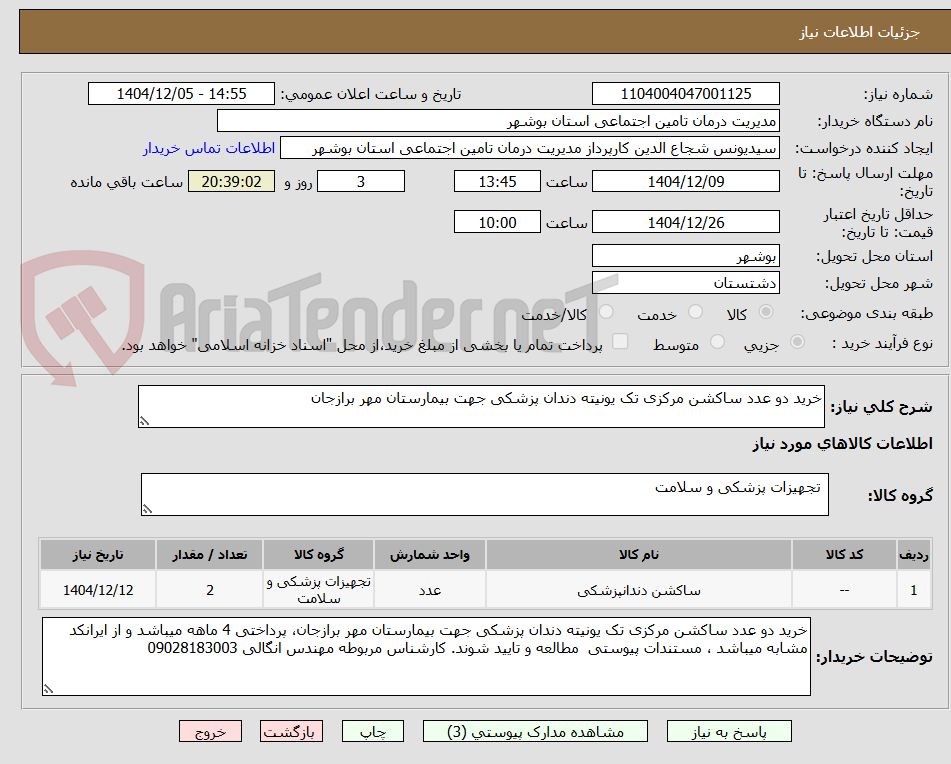Toggle the اسناد خزانه اسلامی payment checkbox
Image resolution: width=951 pixels, height=764 pixels.
click(x=620, y=341)
